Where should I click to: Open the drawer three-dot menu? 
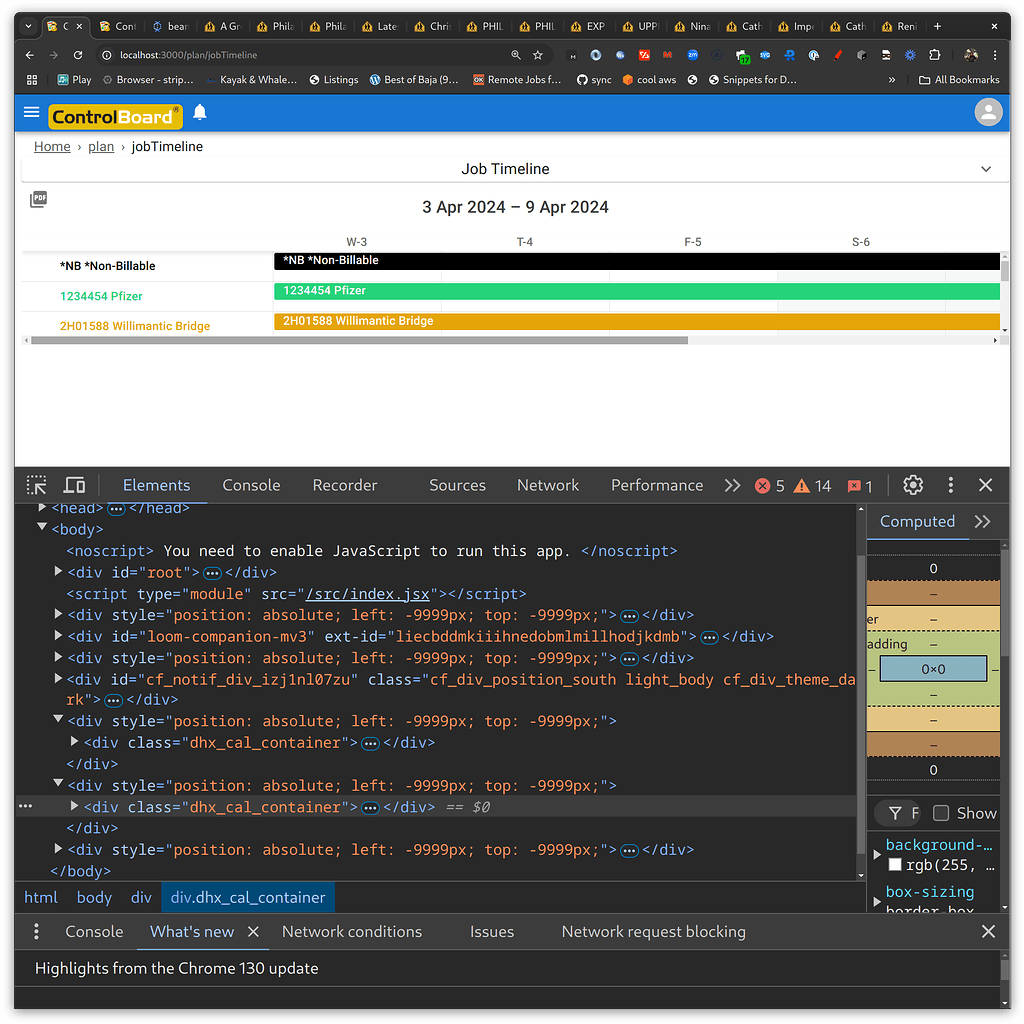click(37, 931)
